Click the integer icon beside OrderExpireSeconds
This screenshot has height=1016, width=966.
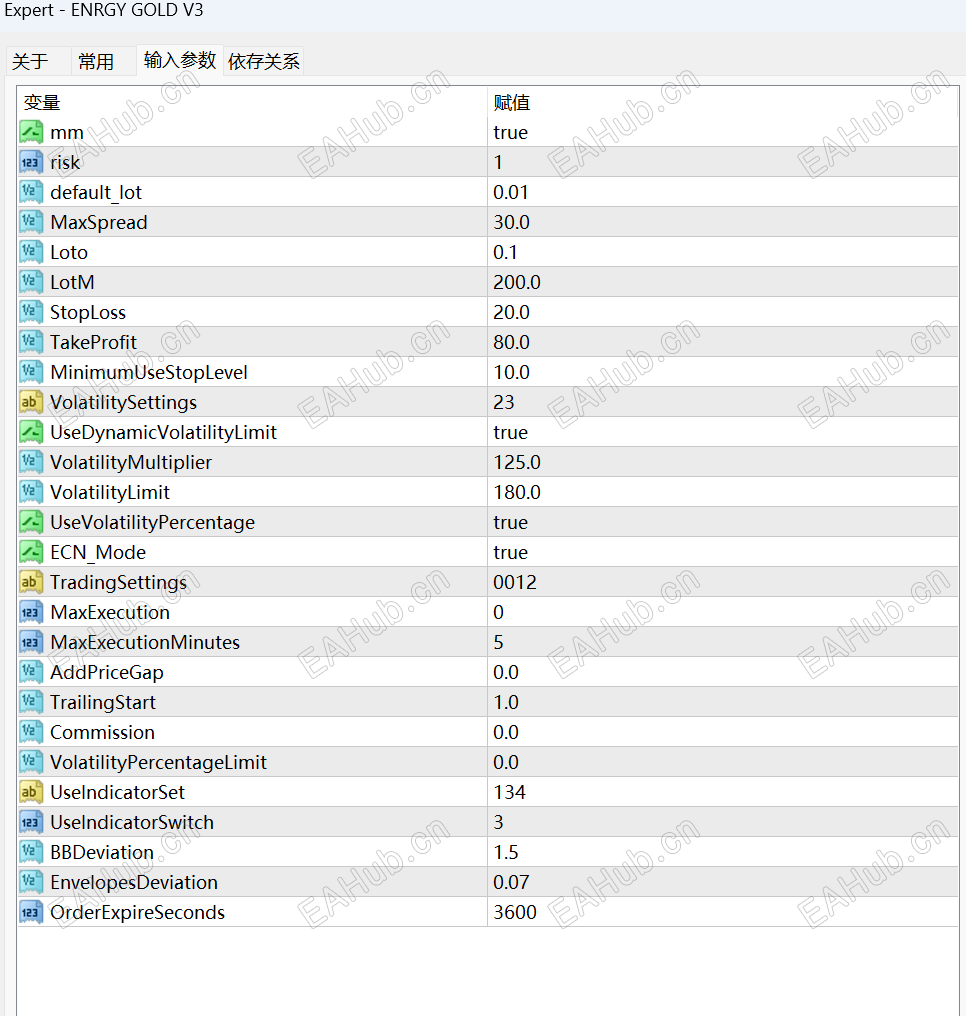tap(30, 912)
